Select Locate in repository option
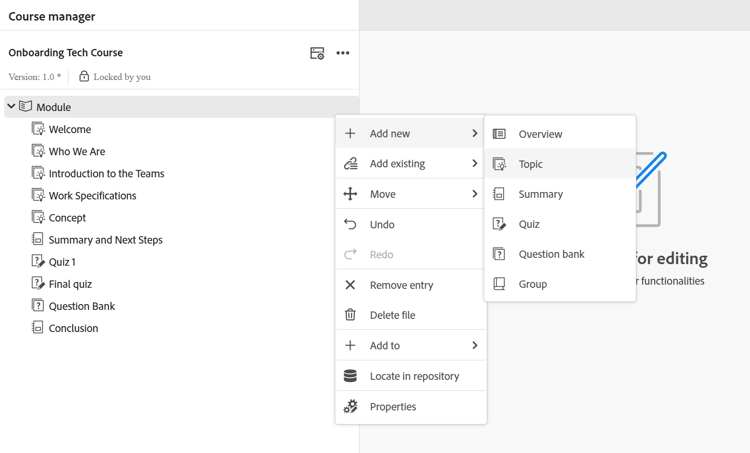Viewport: 750px width, 453px height. tap(414, 376)
